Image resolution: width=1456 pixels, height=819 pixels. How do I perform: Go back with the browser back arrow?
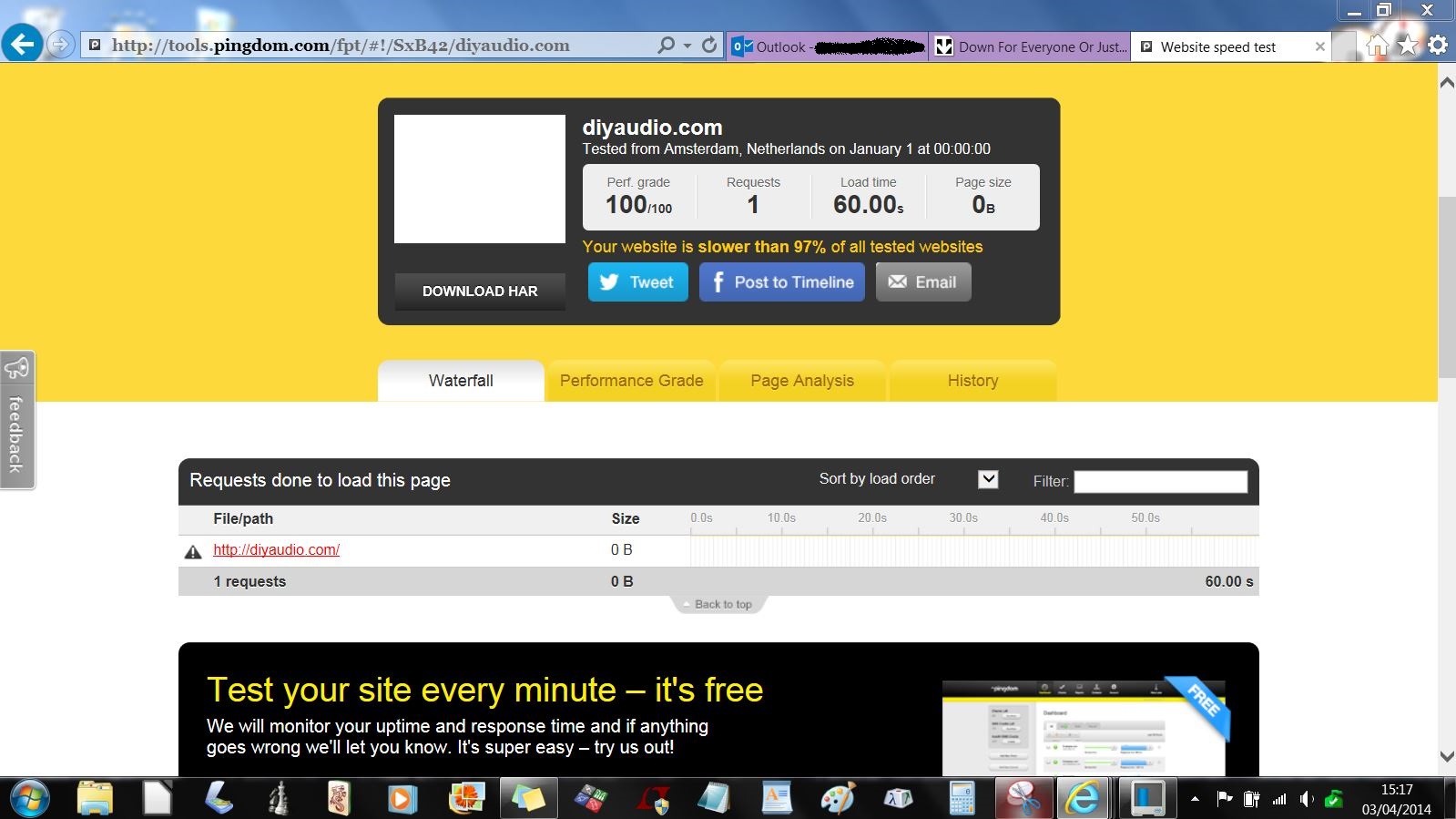(x=23, y=44)
